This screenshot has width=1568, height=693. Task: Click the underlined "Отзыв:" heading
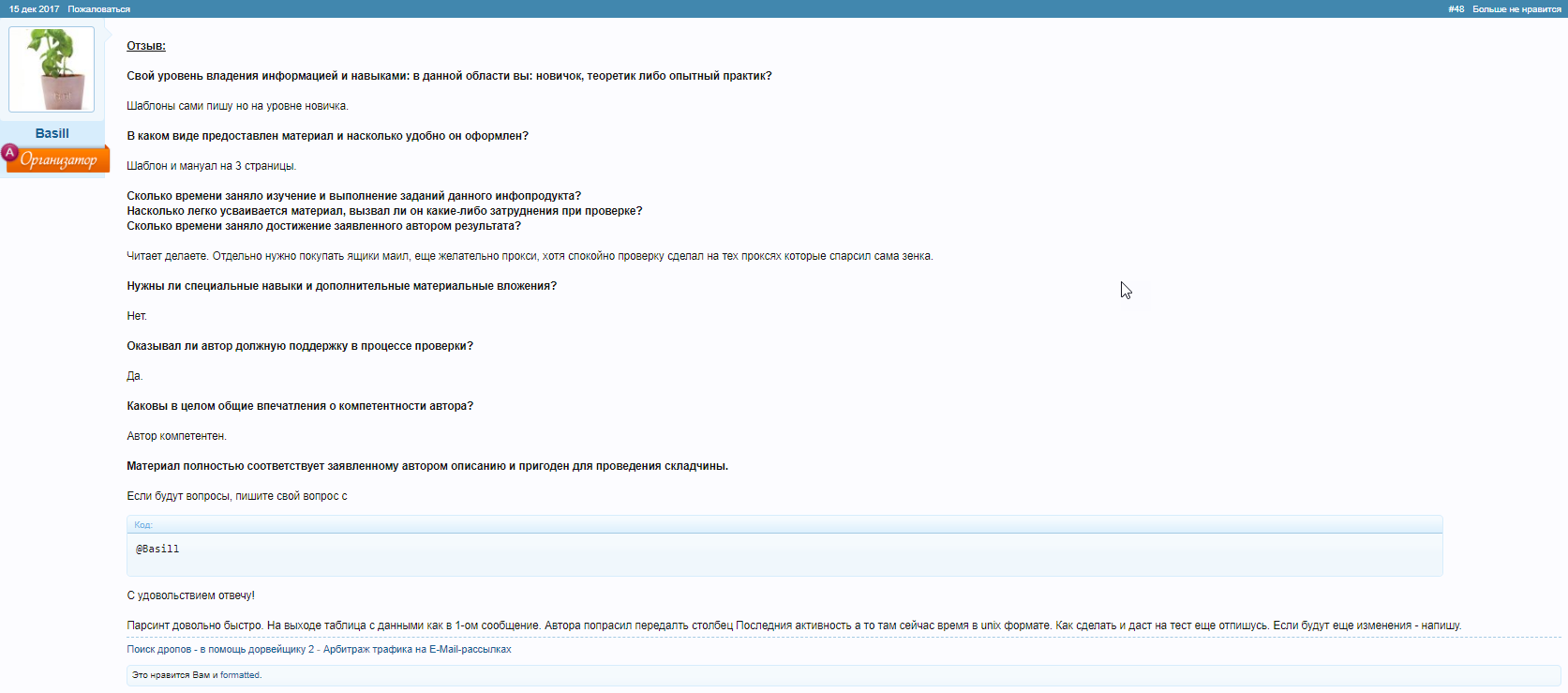click(146, 46)
